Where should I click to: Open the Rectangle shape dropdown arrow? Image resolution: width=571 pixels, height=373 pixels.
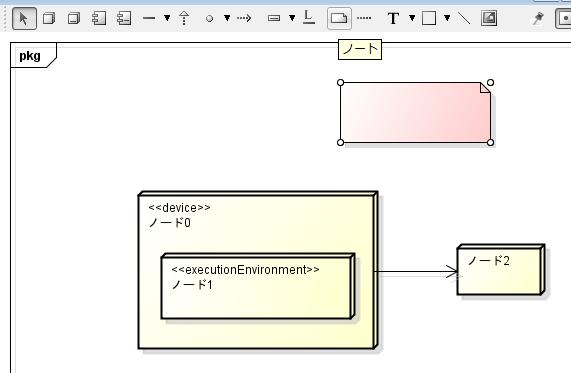(x=447, y=17)
